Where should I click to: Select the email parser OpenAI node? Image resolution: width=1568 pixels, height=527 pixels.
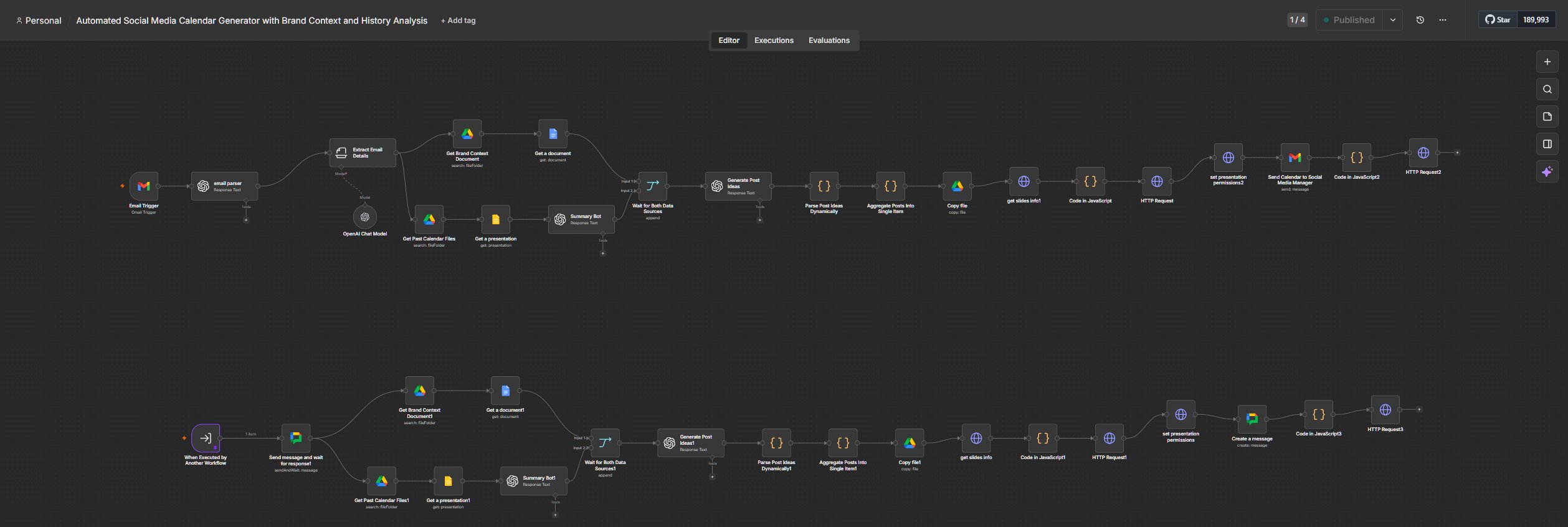point(224,186)
